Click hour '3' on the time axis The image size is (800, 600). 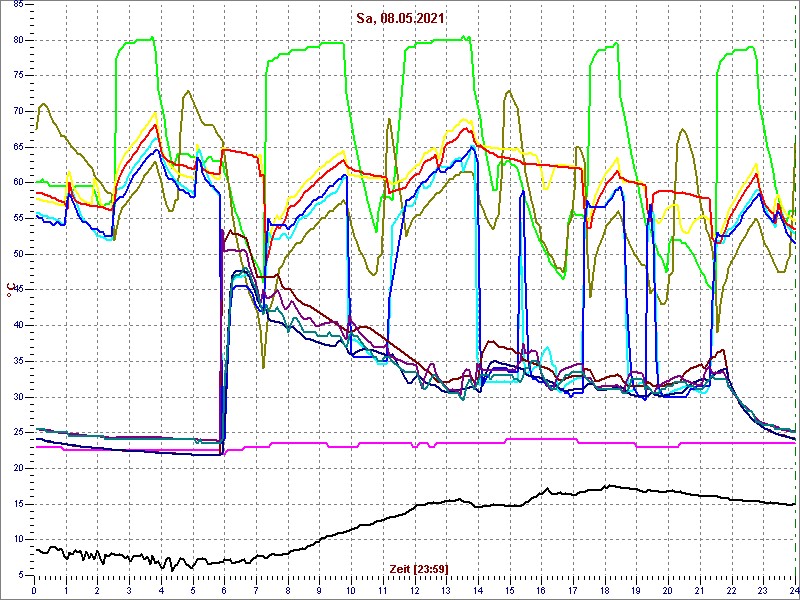(129, 590)
